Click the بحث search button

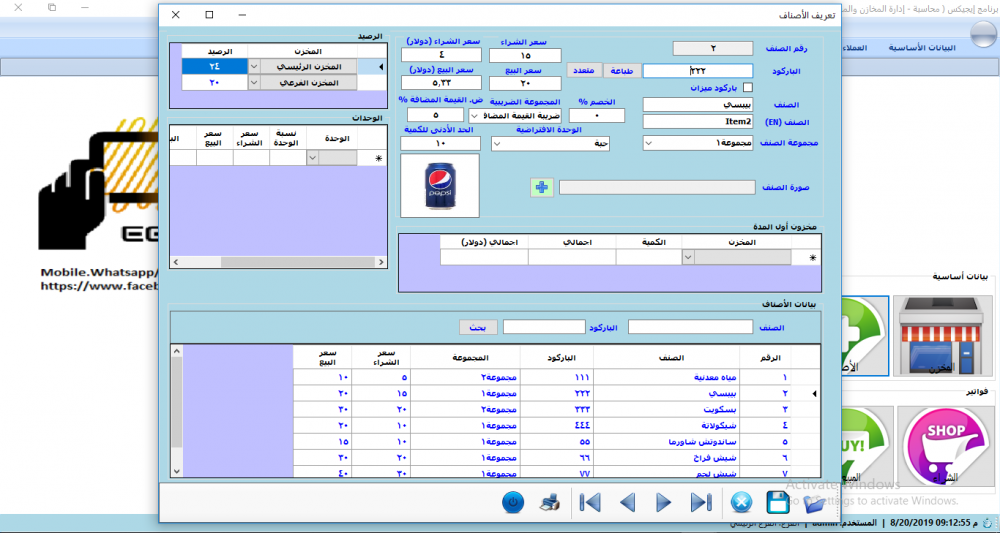(478, 327)
